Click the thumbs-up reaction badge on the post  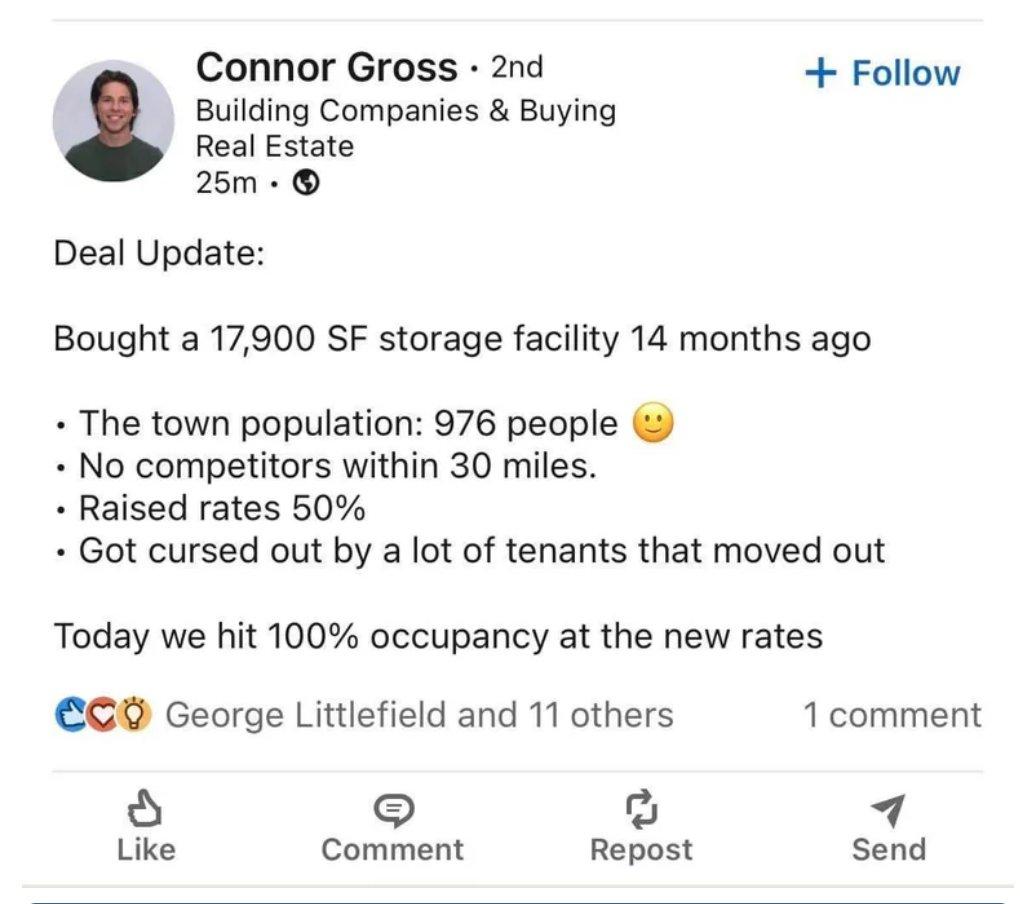(x=70, y=713)
